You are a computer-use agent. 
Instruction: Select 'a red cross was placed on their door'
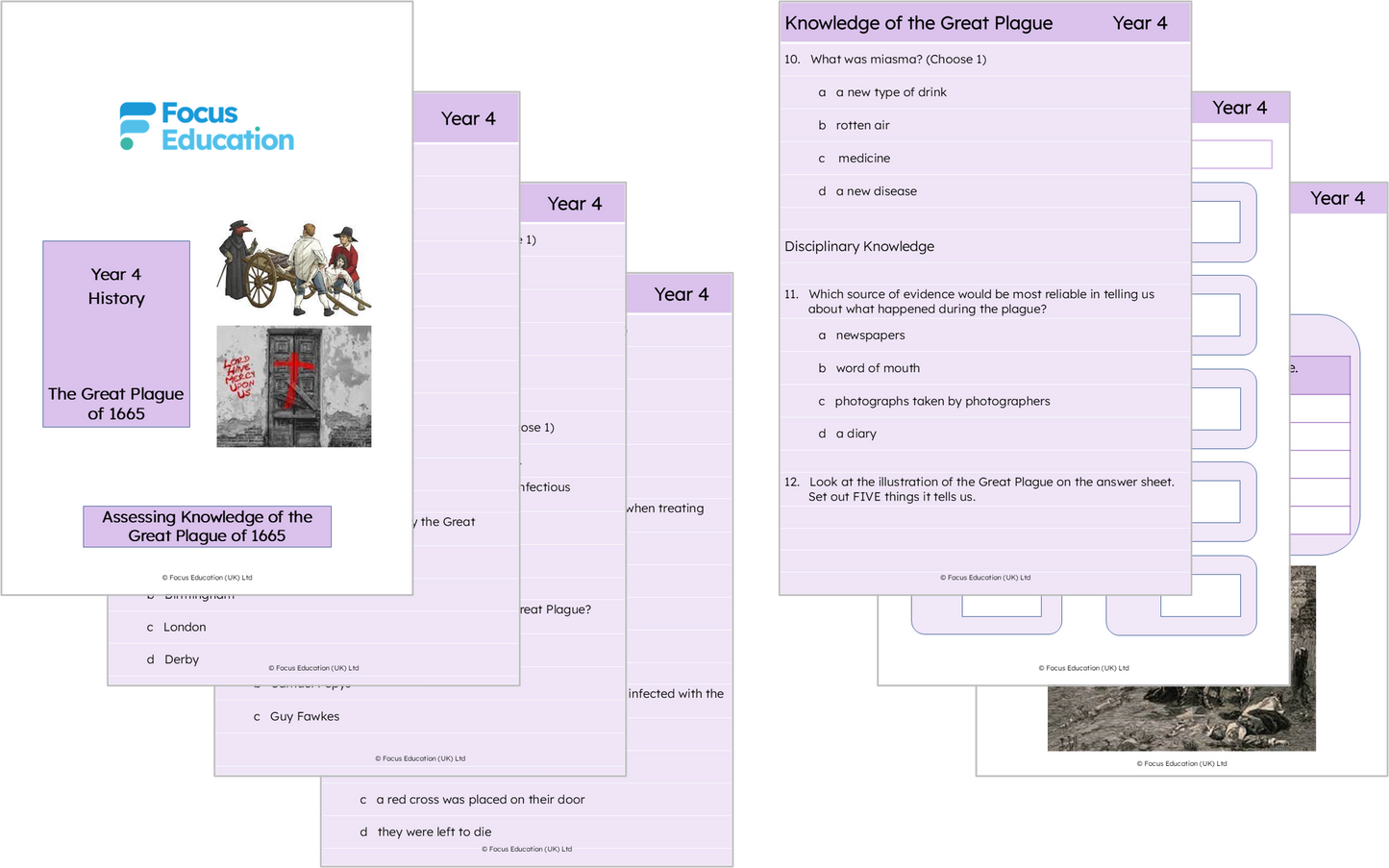(472, 799)
